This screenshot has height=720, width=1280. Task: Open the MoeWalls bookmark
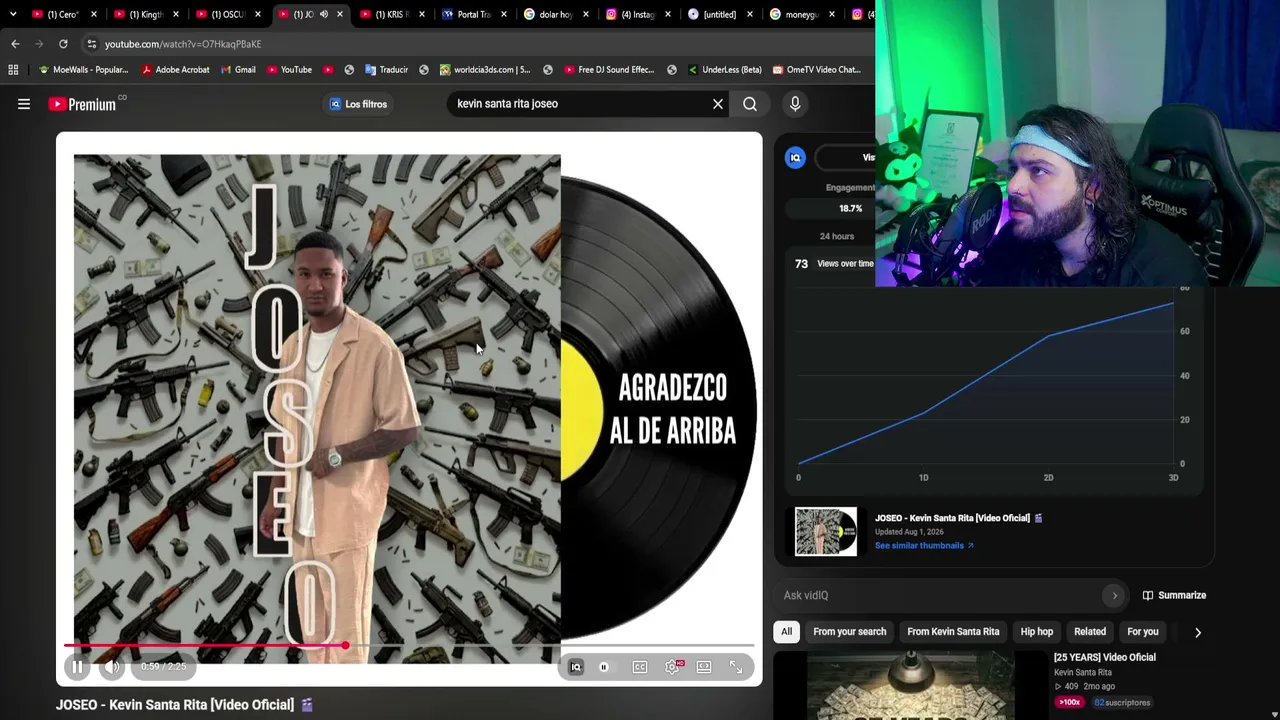[x=83, y=70]
